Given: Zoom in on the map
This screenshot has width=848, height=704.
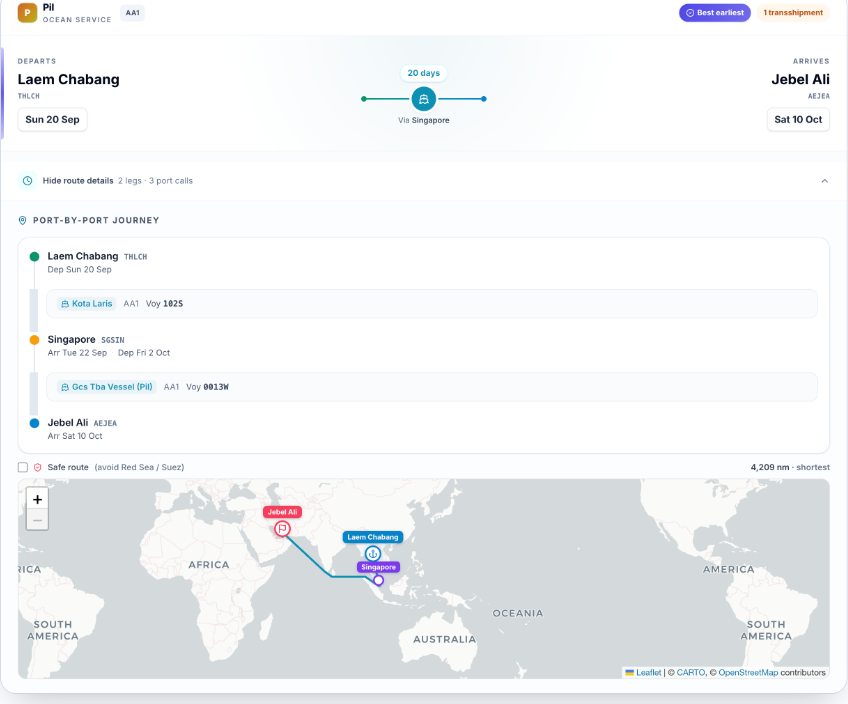Looking at the screenshot, I should point(37,499).
